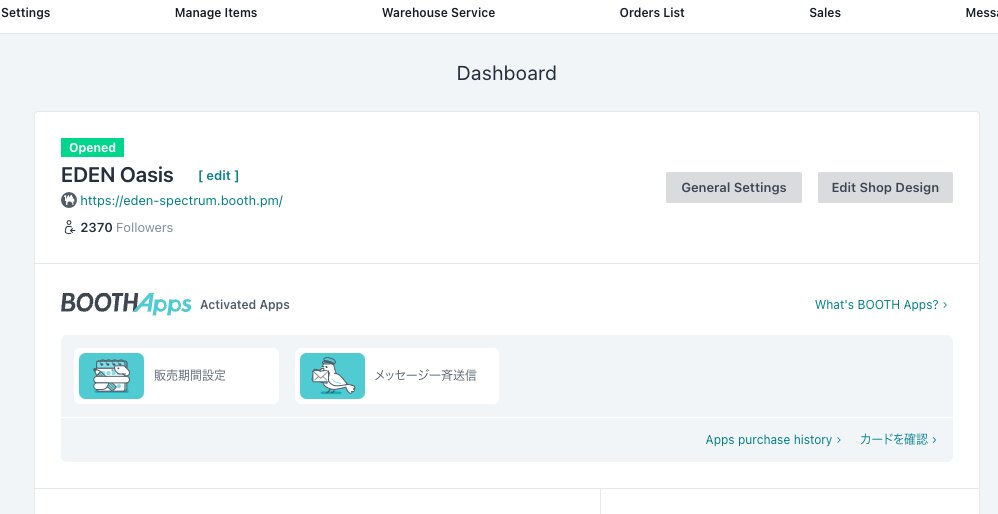
Task: Click the followers person icon
Action: pos(69,228)
